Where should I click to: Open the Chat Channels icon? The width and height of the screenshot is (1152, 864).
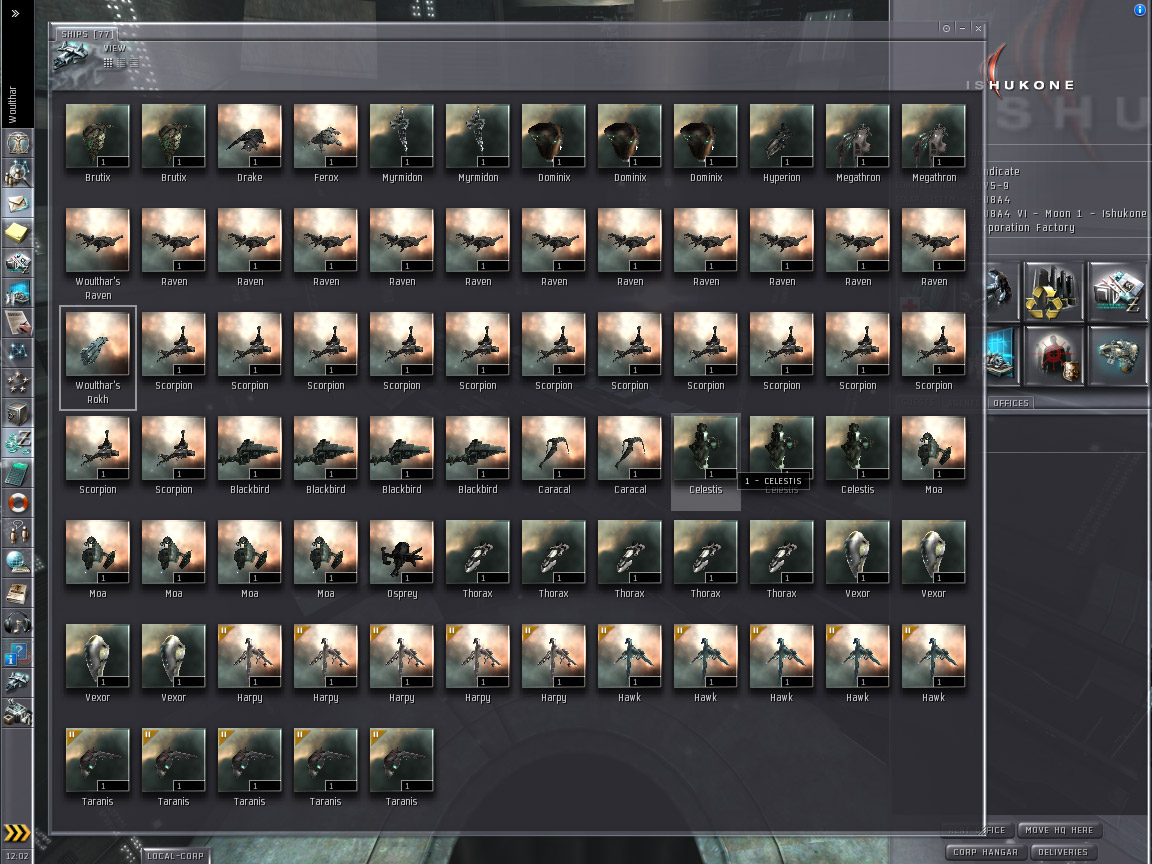pyautogui.click(x=17, y=534)
